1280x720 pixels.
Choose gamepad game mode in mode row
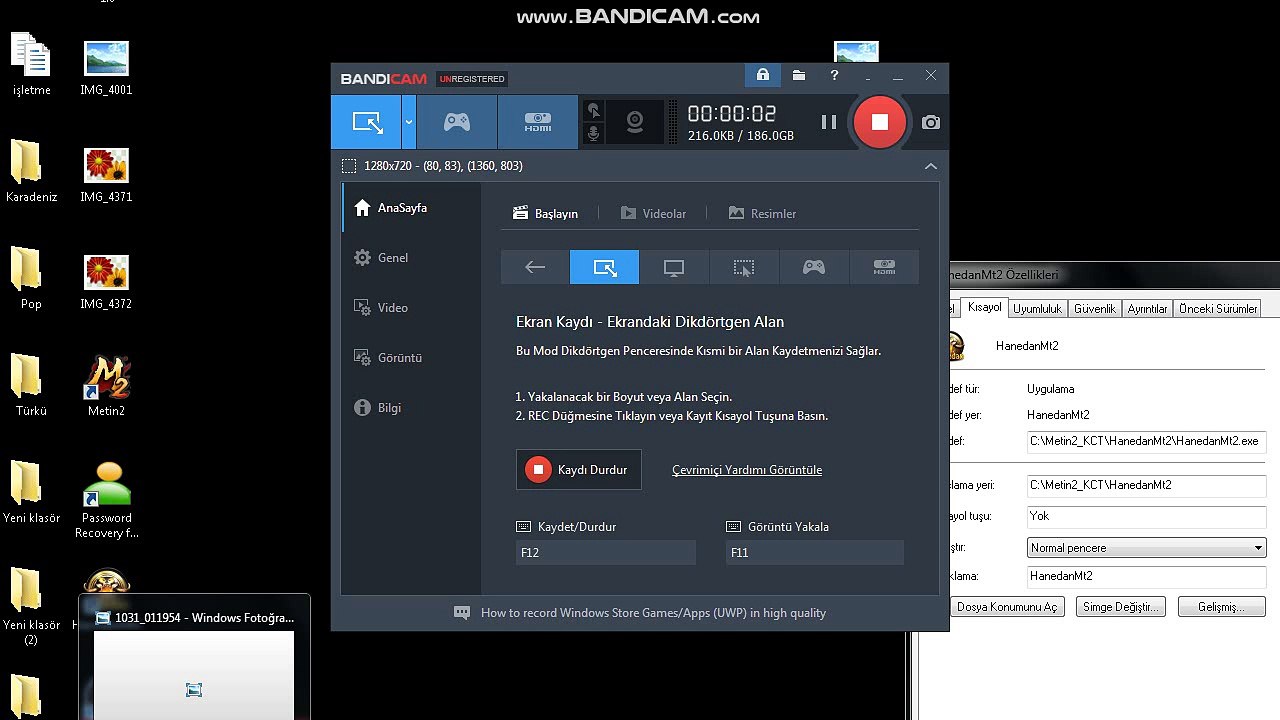click(814, 267)
